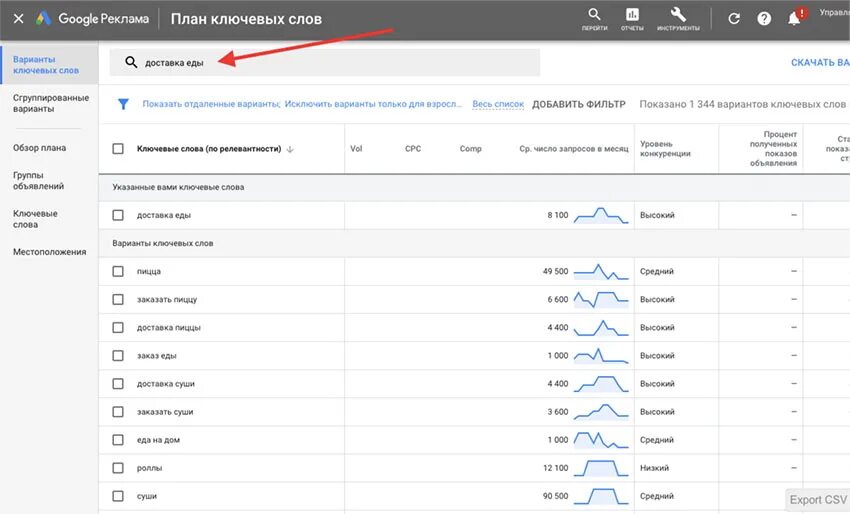Toggle the select-all header checkbox
The width and height of the screenshot is (850, 514).
118,149
